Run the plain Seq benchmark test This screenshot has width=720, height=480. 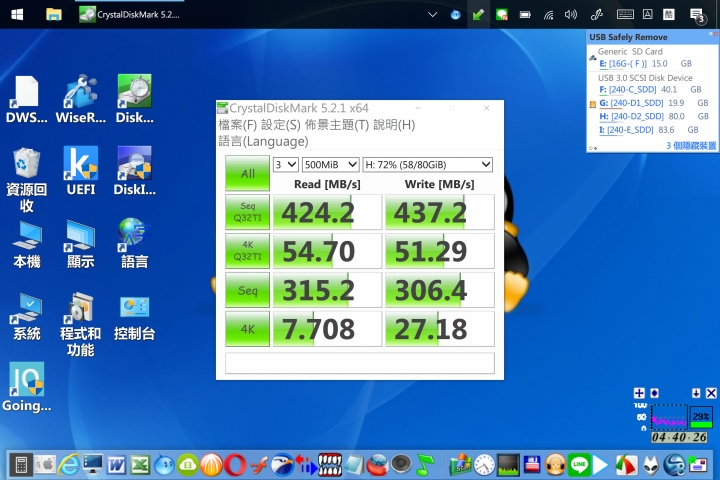click(x=248, y=290)
